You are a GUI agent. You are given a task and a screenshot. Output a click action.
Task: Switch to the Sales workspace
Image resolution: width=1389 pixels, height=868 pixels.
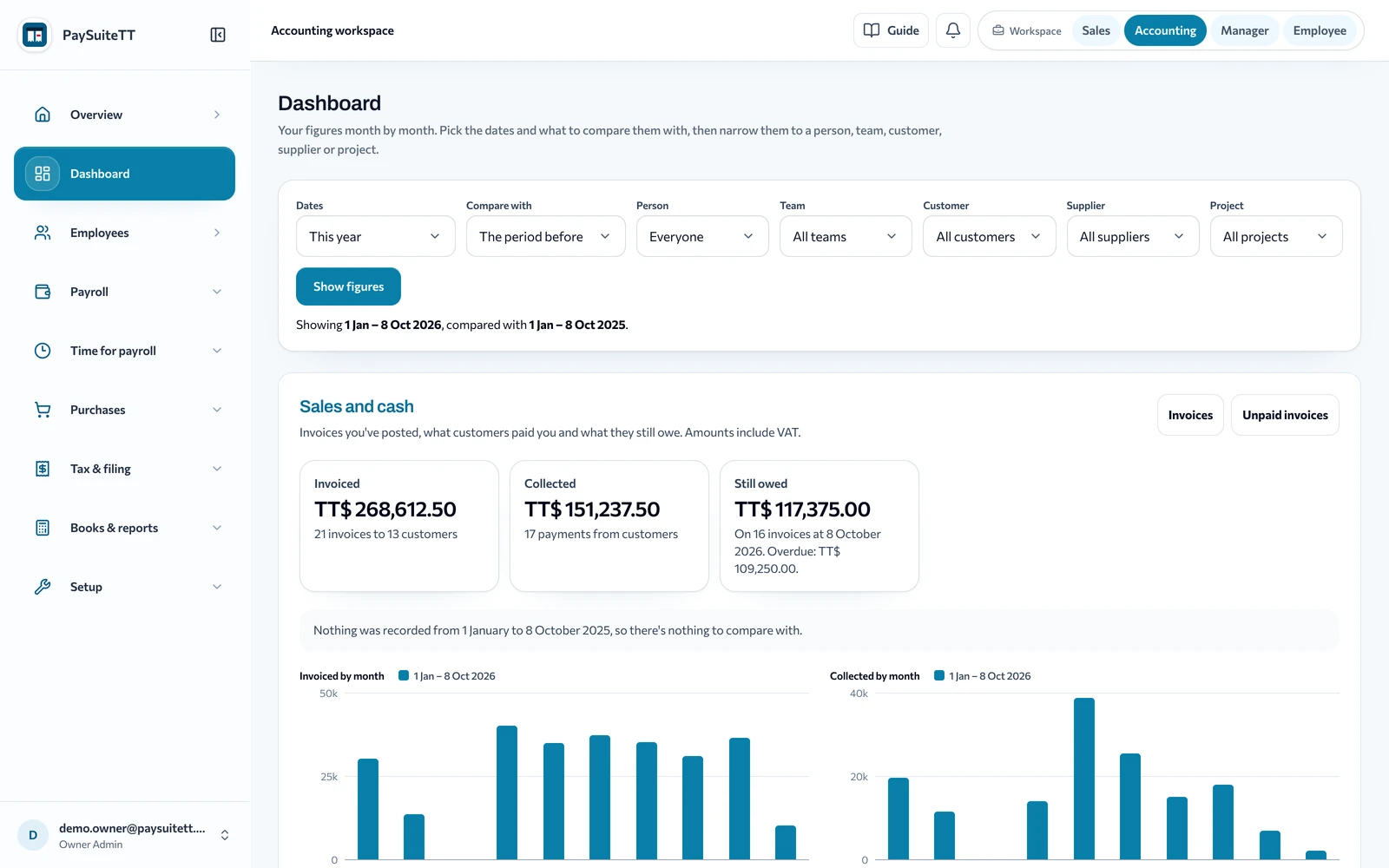click(x=1096, y=30)
